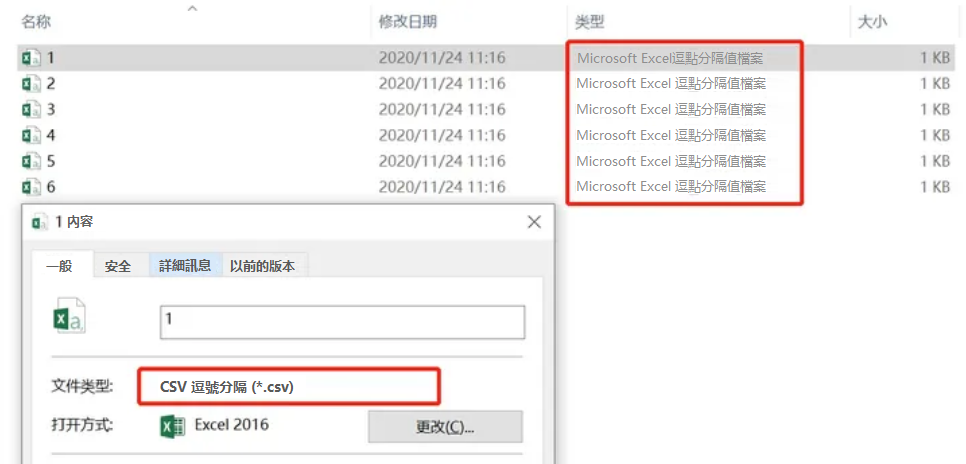Screen dimensions: 966x464
Task: Click the Excel CSV icon of file 1
Action: (31, 58)
